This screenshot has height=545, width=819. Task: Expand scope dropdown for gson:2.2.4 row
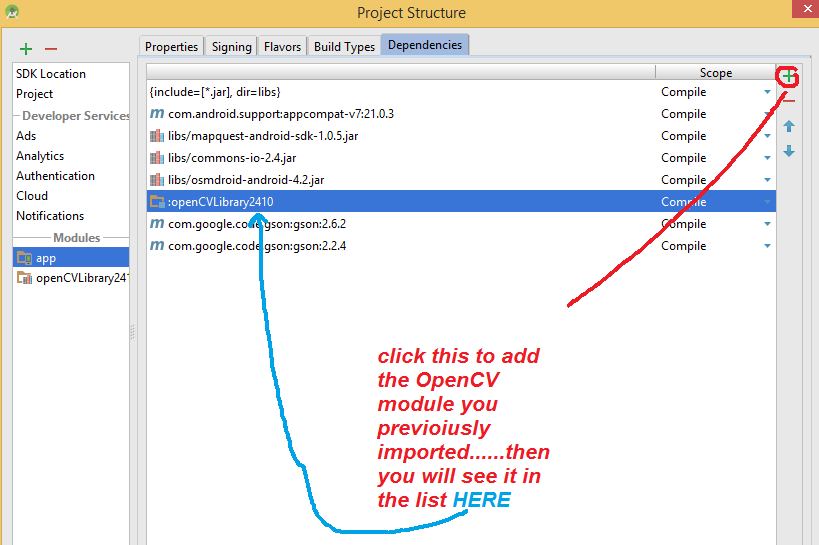767,246
